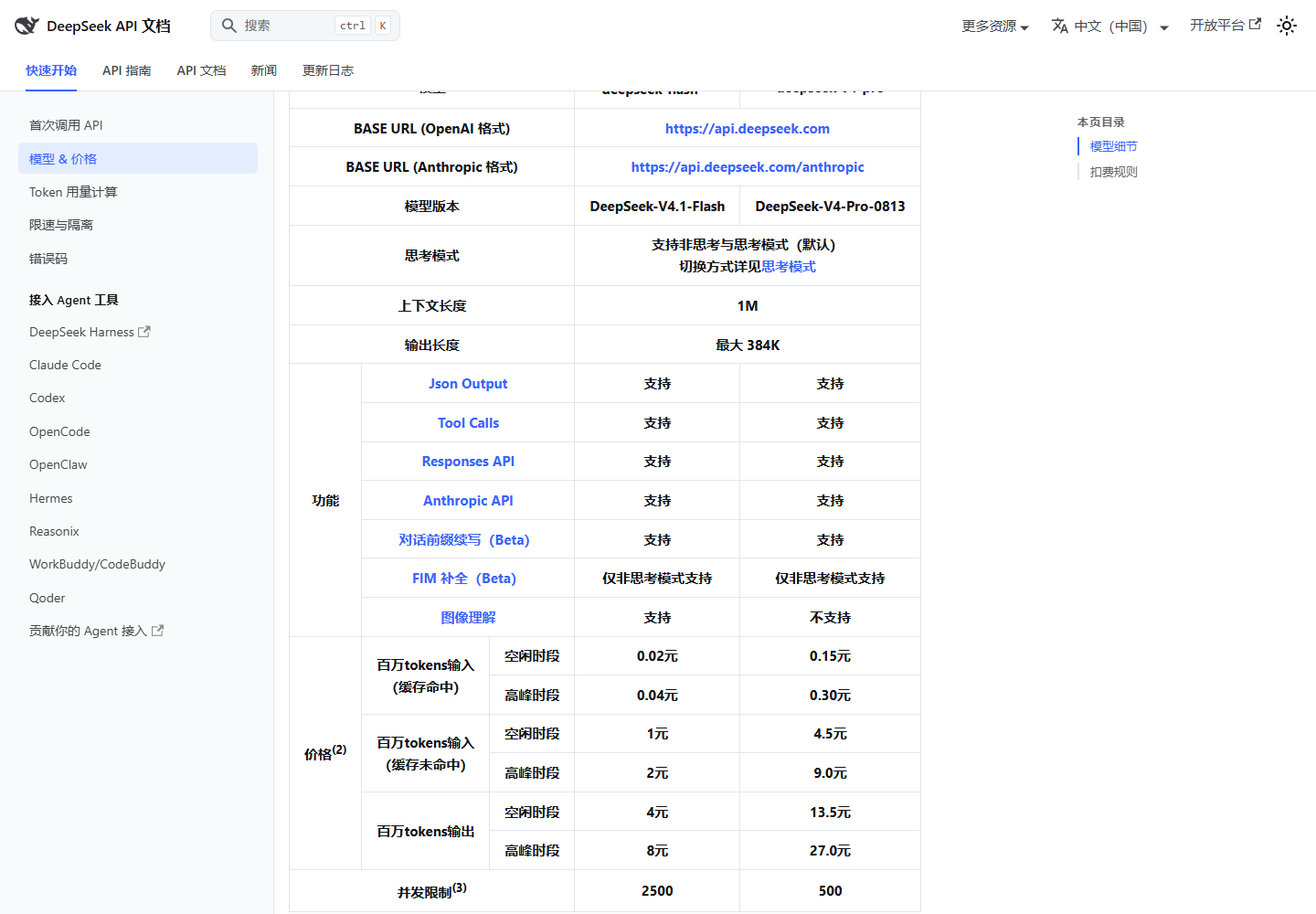Click the external link icon beside 开放平台
Screen dimensions: 1316x914
click(x=1256, y=24)
